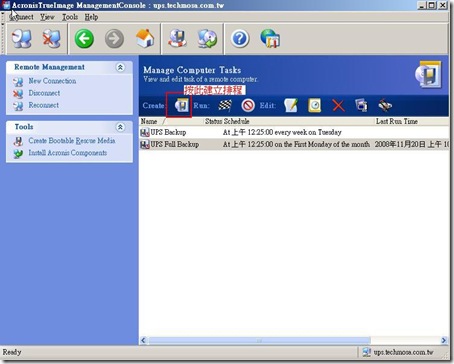The width and height of the screenshot is (454, 364).
Task: Click the 2008年11月20日 last run time cell
Action: (412, 144)
